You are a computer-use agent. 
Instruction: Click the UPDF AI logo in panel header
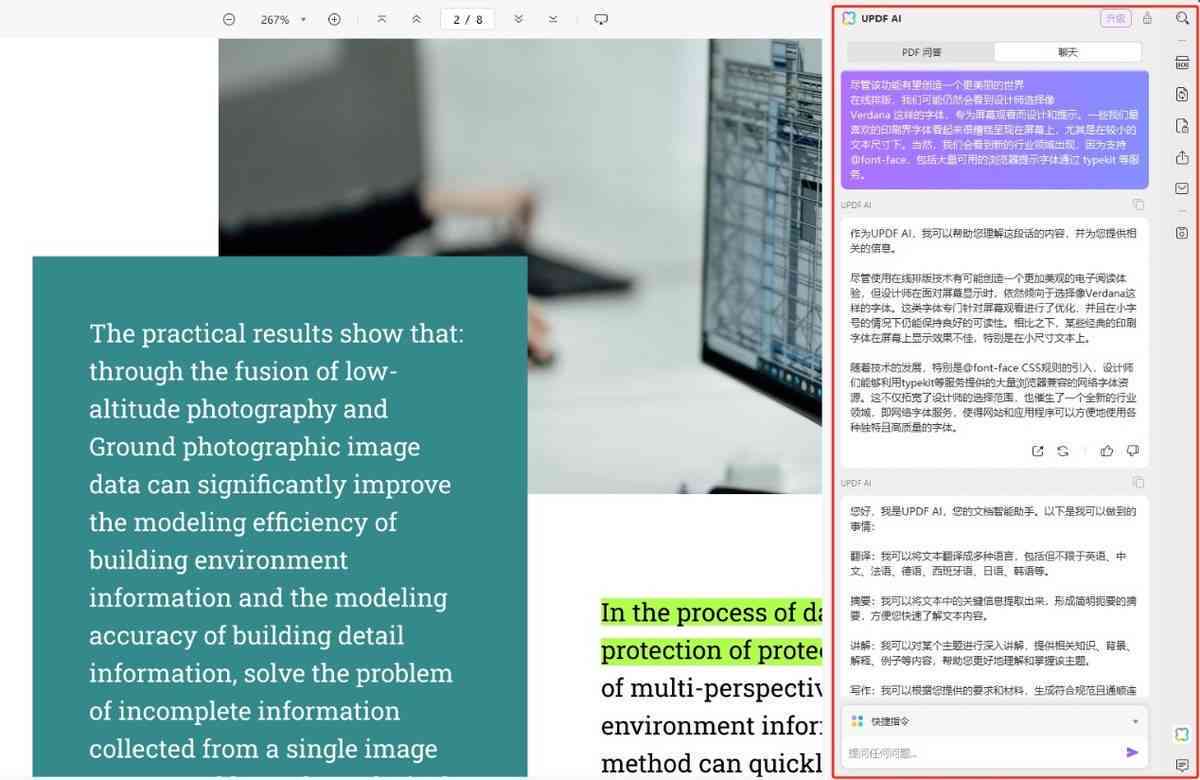point(849,18)
